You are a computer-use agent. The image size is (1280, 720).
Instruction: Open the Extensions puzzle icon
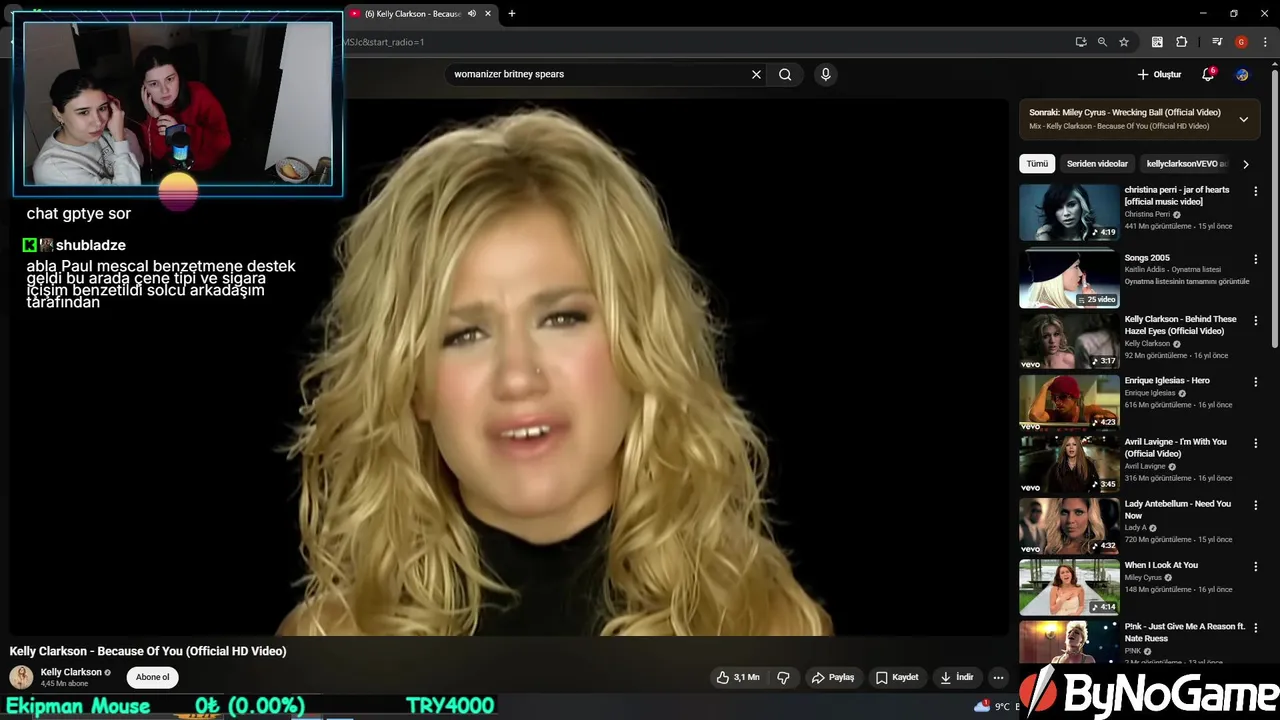tap(1181, 42)
